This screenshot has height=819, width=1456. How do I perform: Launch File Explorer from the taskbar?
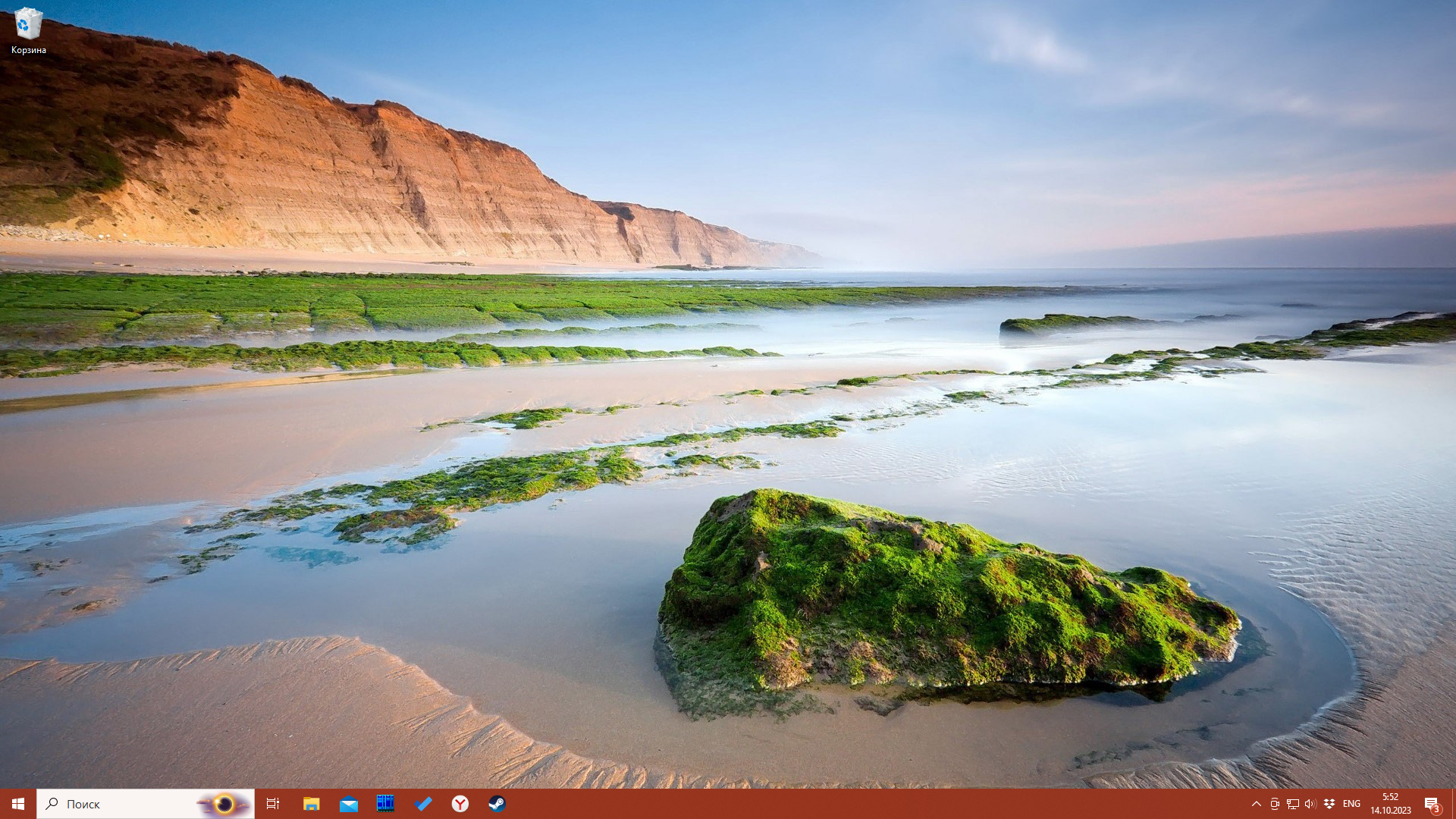pos(311,804)
